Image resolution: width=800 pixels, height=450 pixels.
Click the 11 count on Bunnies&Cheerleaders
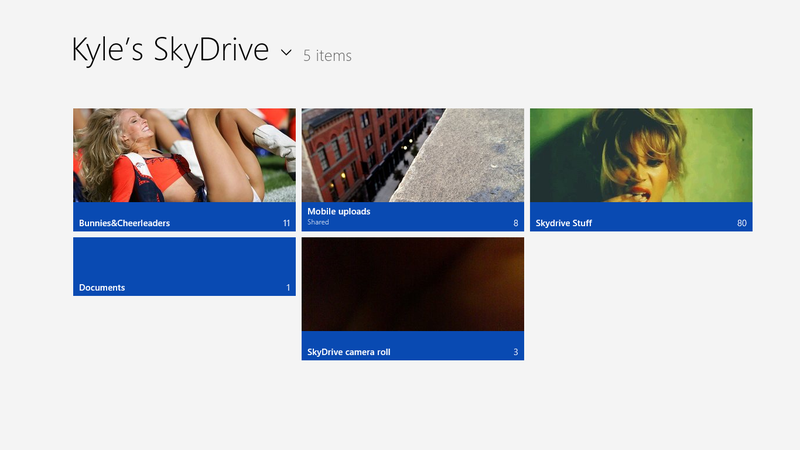click(x=286, y=223)
